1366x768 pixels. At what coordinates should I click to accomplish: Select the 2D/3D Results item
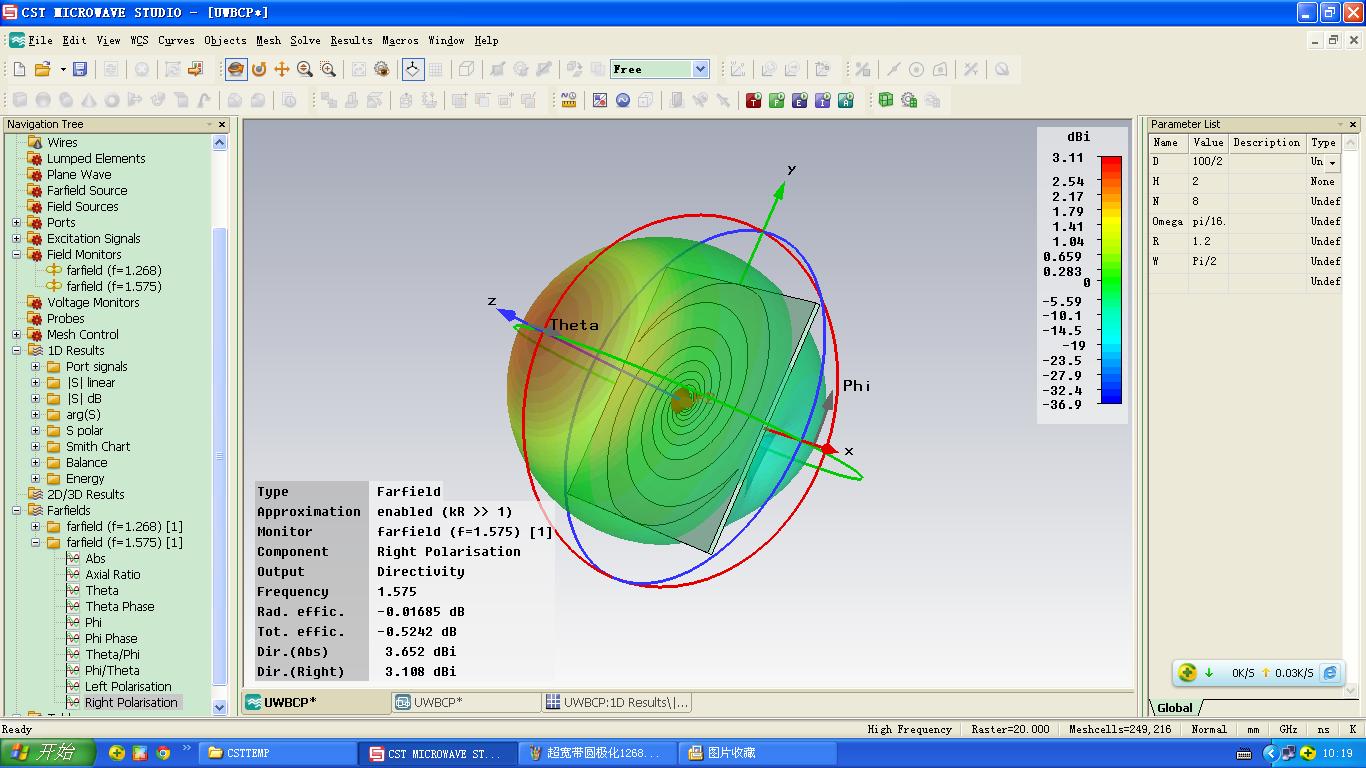coord(85,495)
